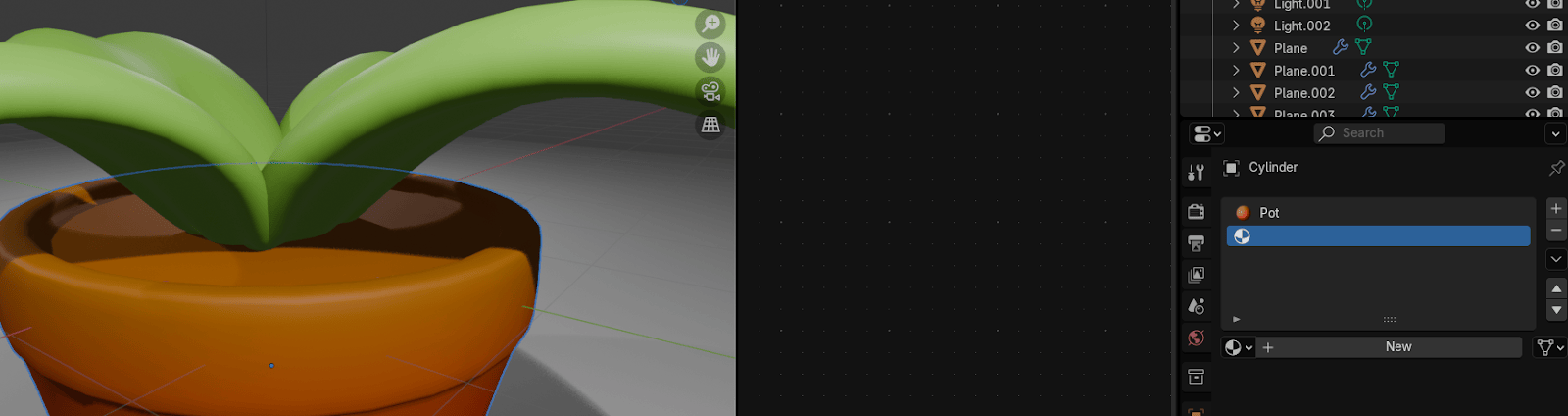Open the Tool properties tab
This screenshot has width=1568, height=416.
tap(1196, 173)
